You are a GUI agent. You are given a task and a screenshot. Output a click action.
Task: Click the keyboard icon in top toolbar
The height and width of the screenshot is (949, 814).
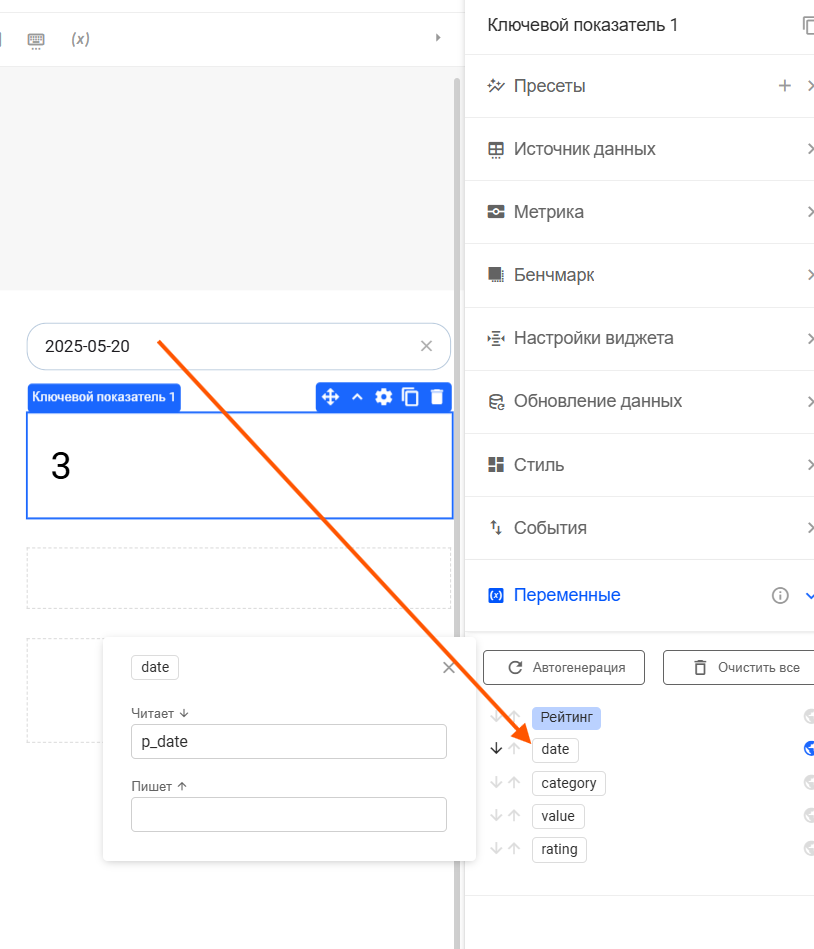(x=36, y=39)
